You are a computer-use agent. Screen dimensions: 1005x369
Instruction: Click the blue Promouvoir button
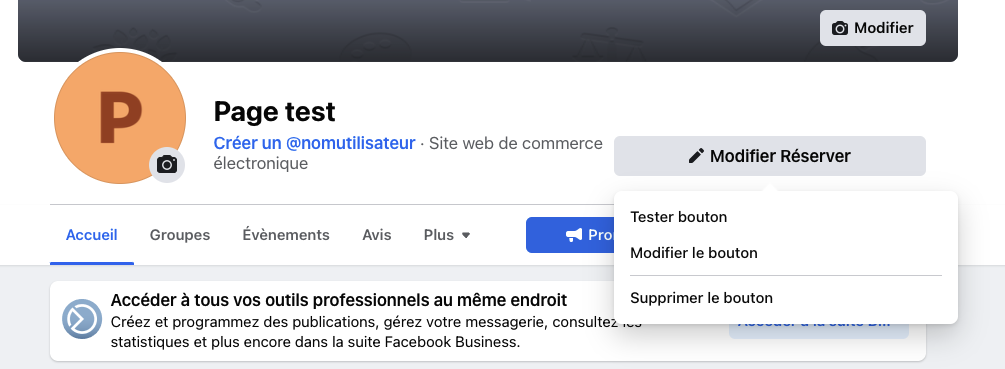point(570,235)
